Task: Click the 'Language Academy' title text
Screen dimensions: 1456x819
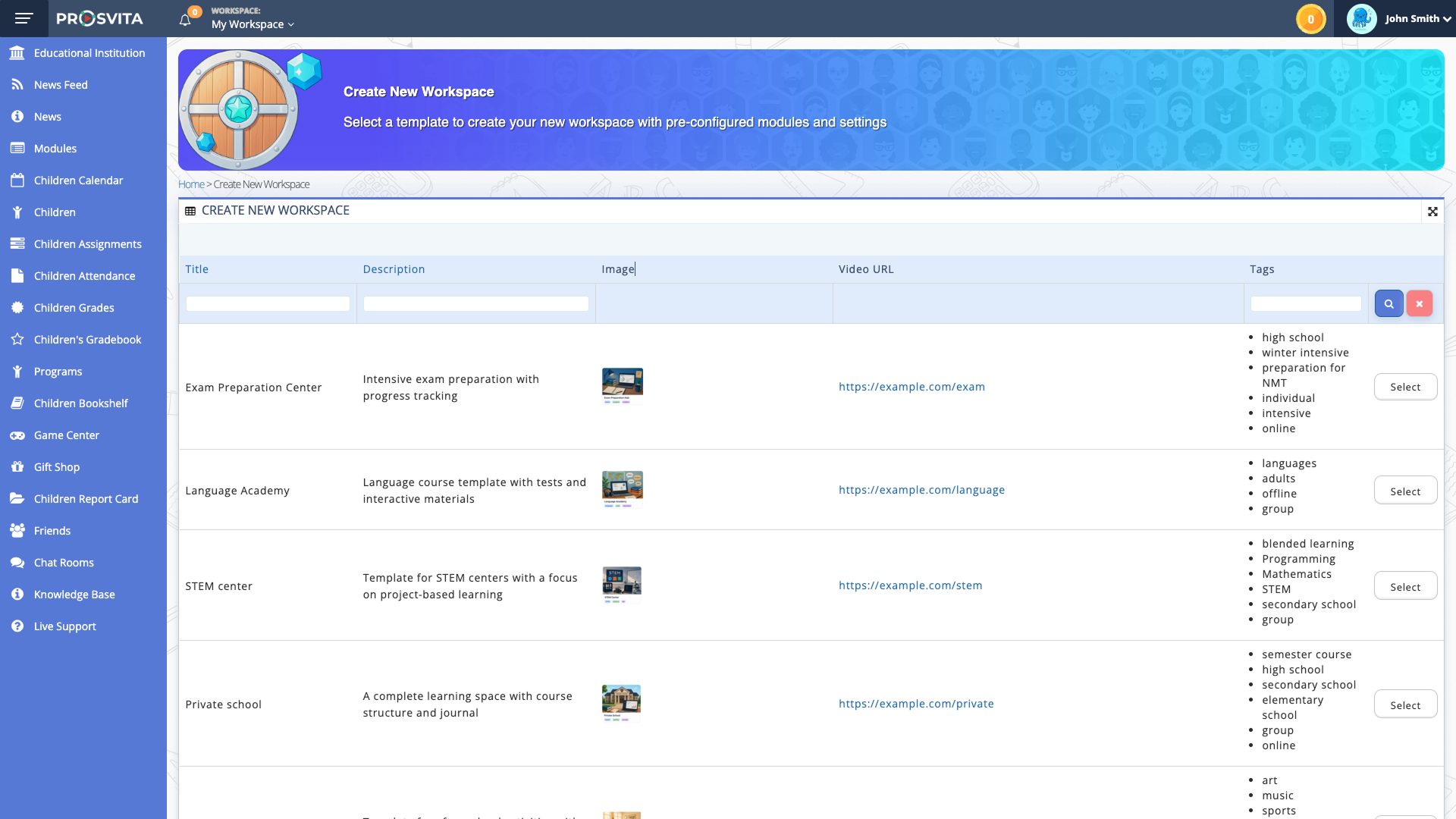Action: (237, 491)
